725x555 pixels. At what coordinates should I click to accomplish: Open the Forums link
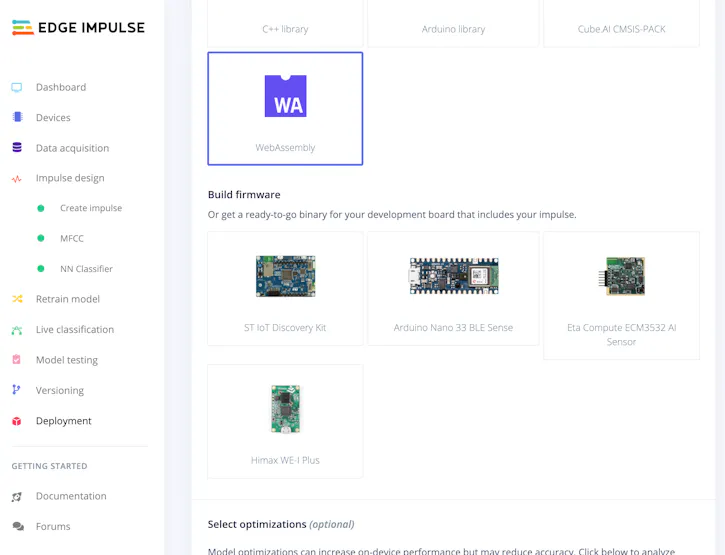tap(53, 526)
